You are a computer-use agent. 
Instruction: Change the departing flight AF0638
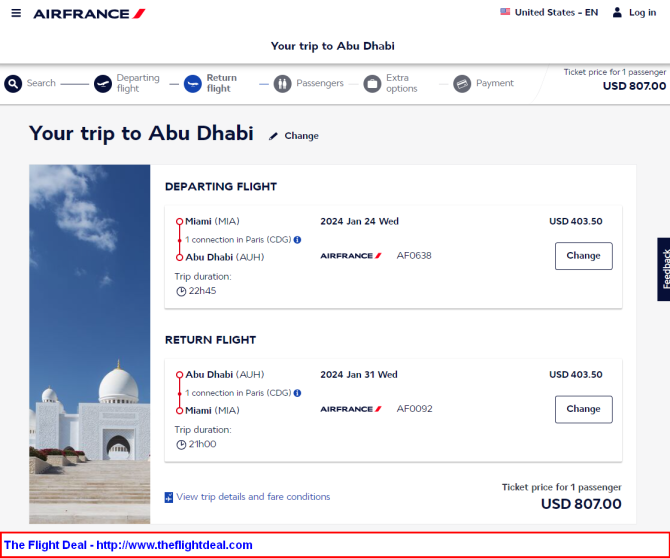584,256
